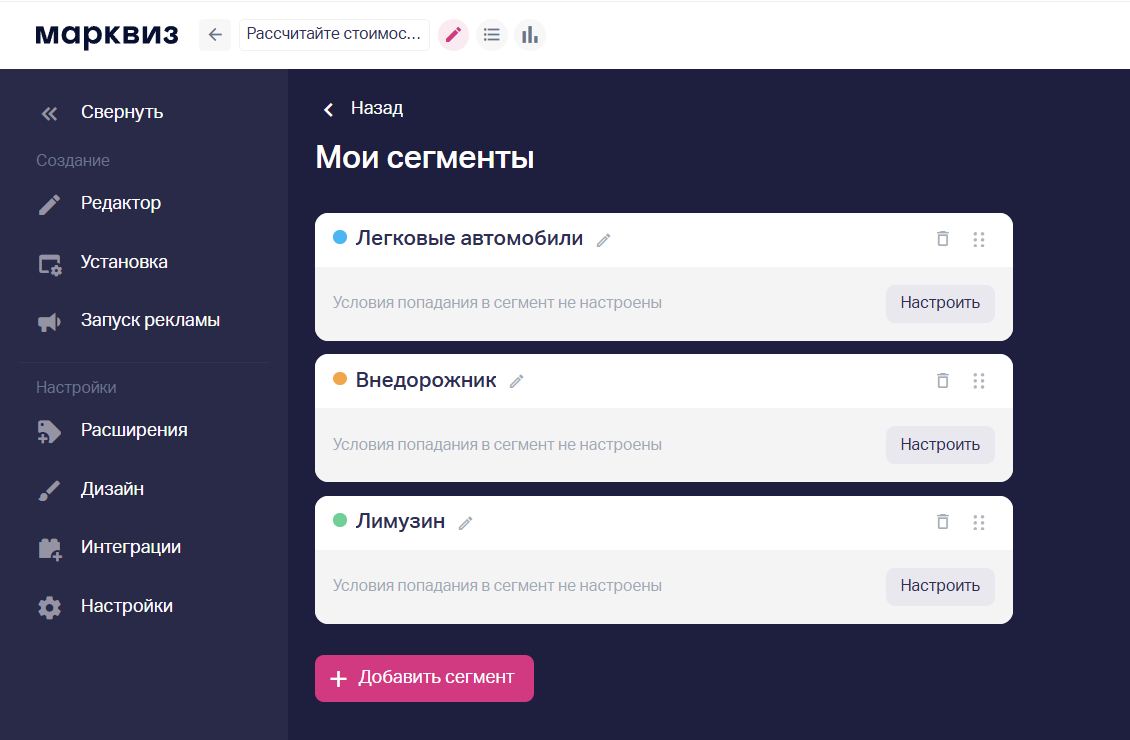
Task: Open the quiz title field "Рассчитайте стоимос..."
Action: tap(334, 35)
